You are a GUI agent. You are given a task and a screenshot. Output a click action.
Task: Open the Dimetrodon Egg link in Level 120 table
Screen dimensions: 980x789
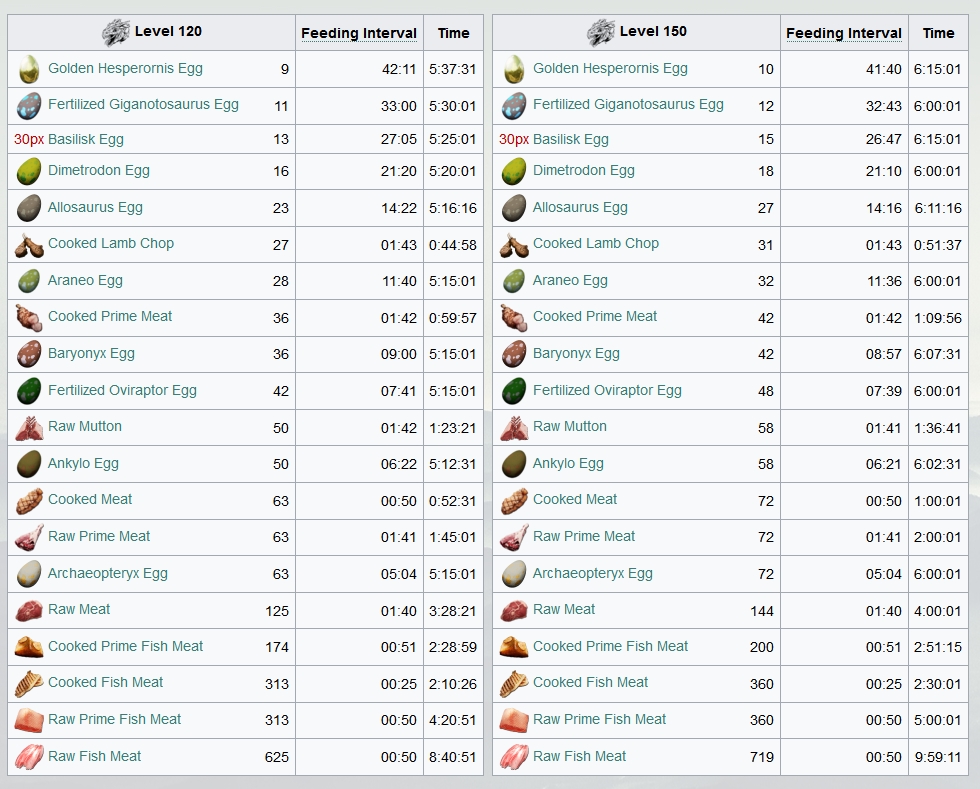(x=99, y=170)
